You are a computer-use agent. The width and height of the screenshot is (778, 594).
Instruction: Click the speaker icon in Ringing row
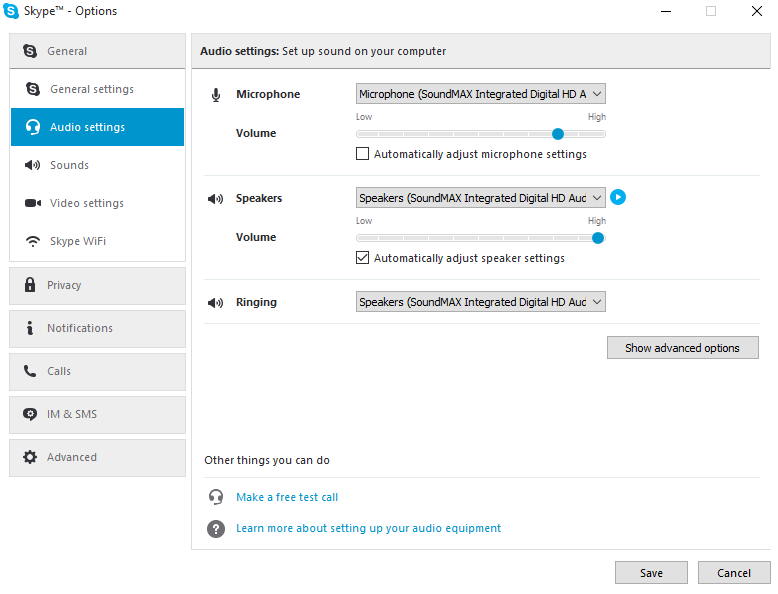click(215, 303)
